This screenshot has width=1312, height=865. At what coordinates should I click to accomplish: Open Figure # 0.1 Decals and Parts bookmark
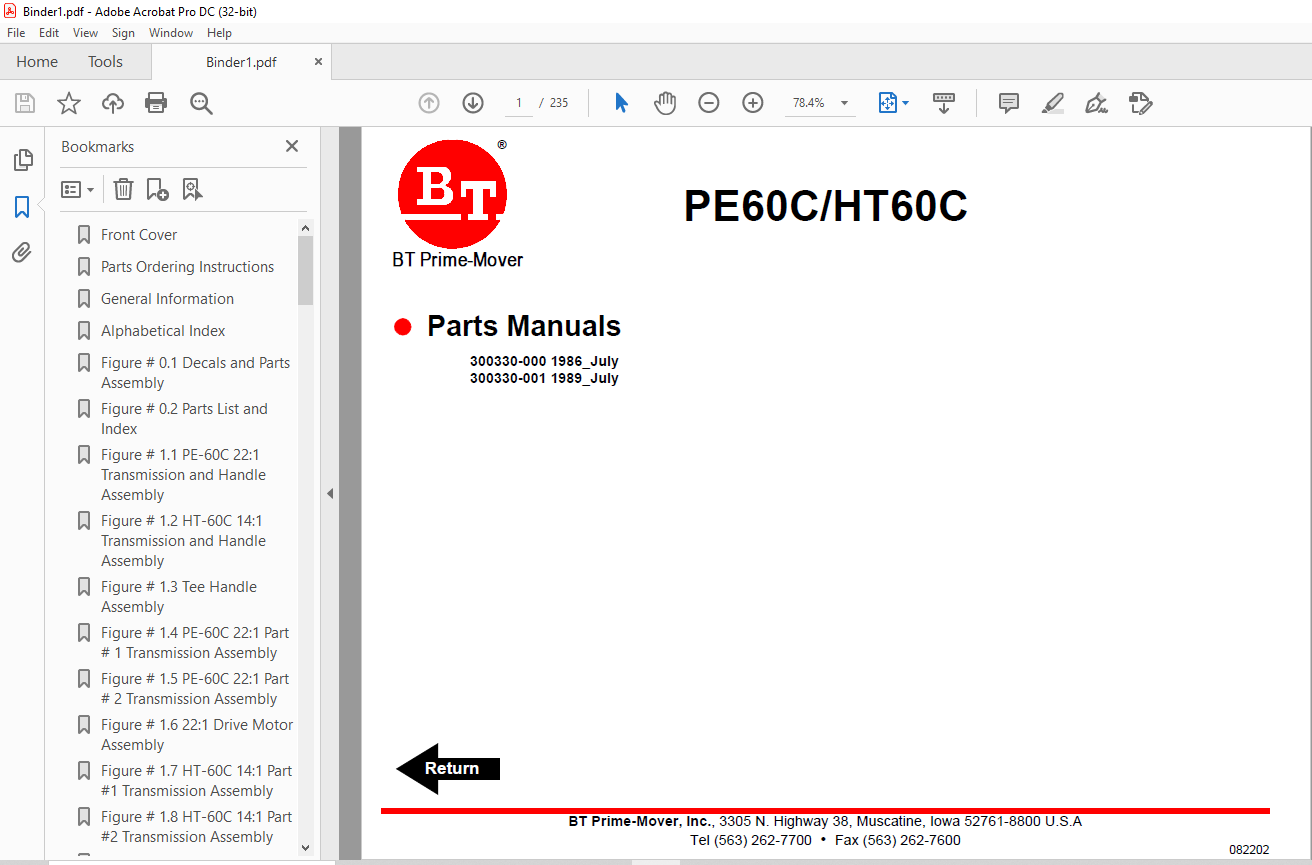click(x=195, y=373)
